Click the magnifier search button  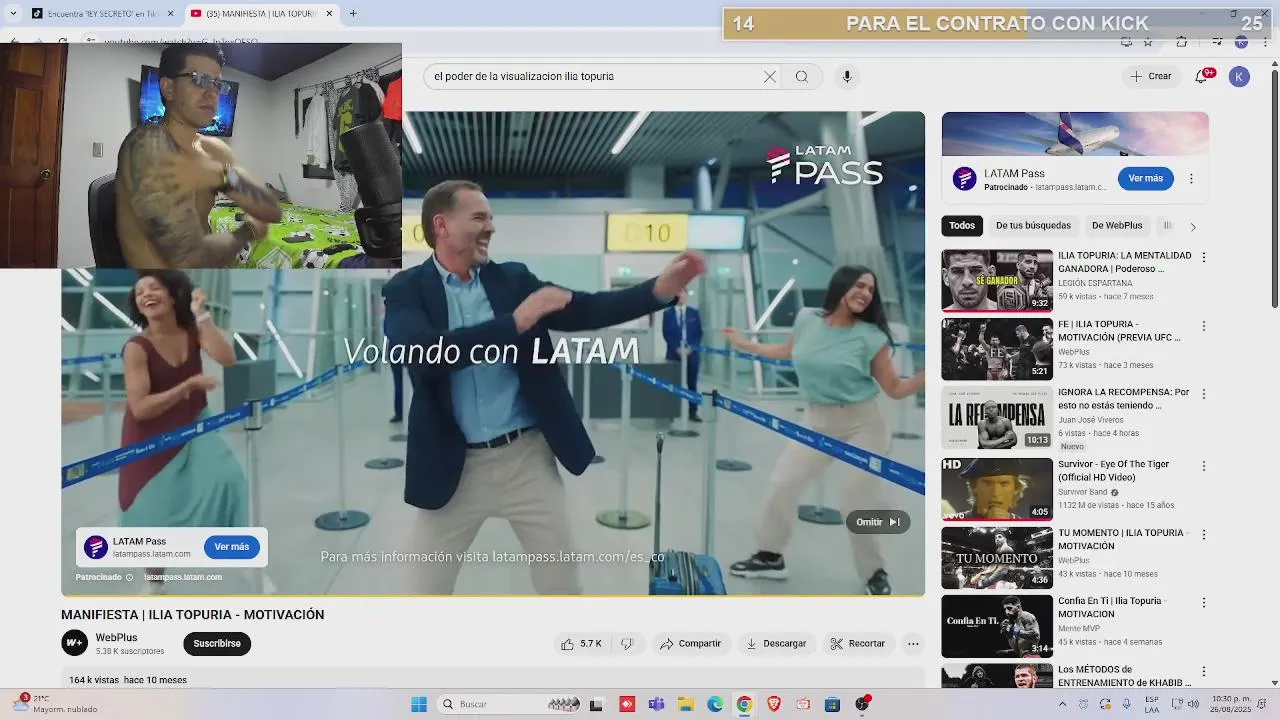tap(802, 76)
